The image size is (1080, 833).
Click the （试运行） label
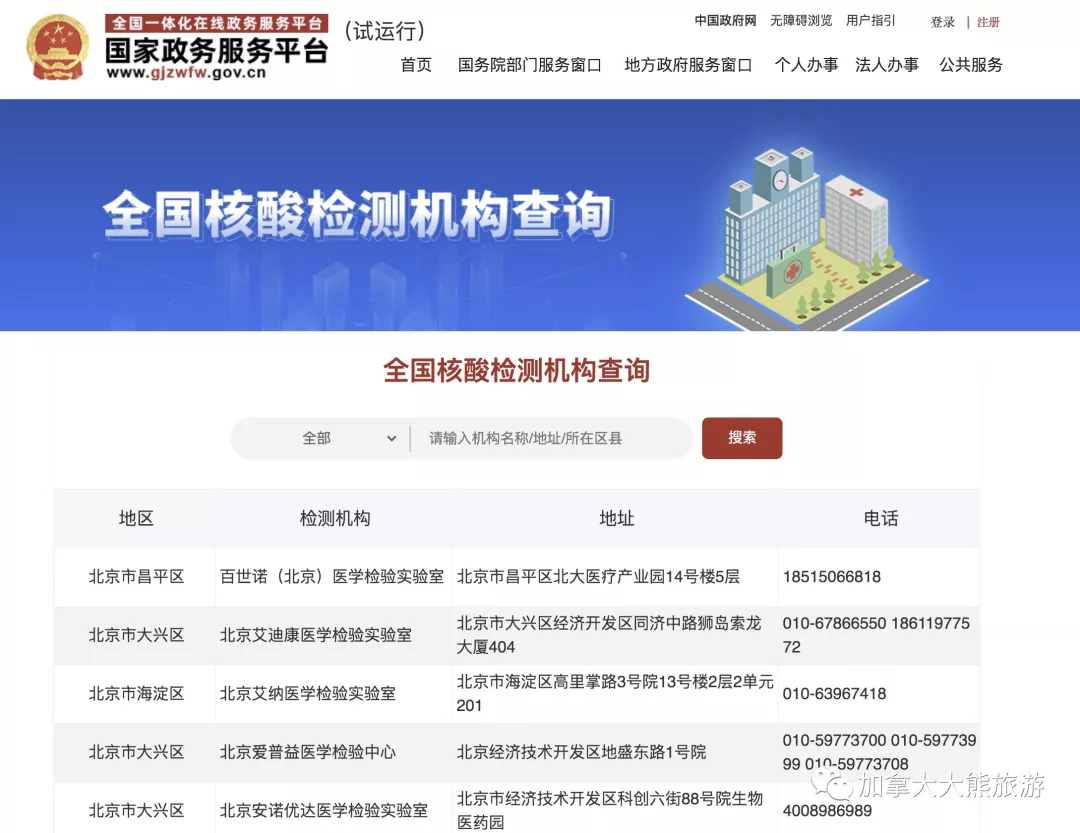384,31
